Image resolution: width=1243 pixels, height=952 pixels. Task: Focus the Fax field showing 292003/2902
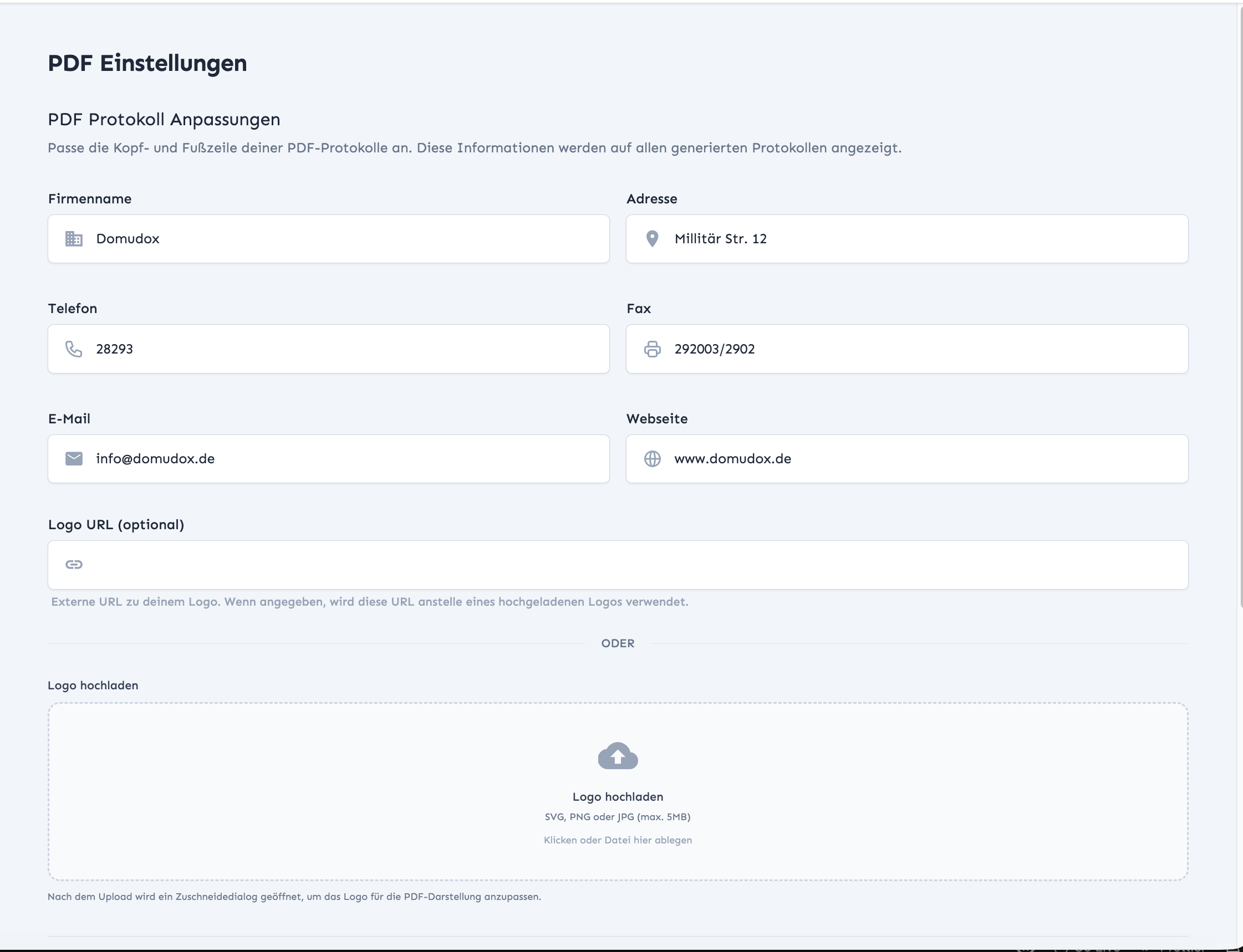pos(907,349)
